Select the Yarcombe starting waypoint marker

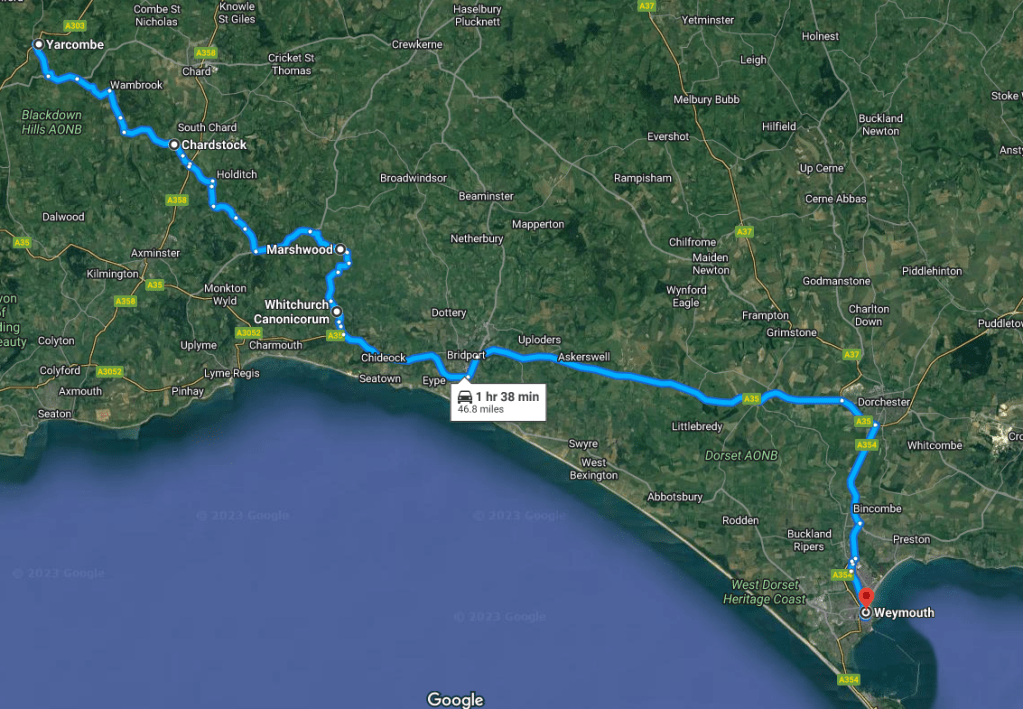[38, 44]
